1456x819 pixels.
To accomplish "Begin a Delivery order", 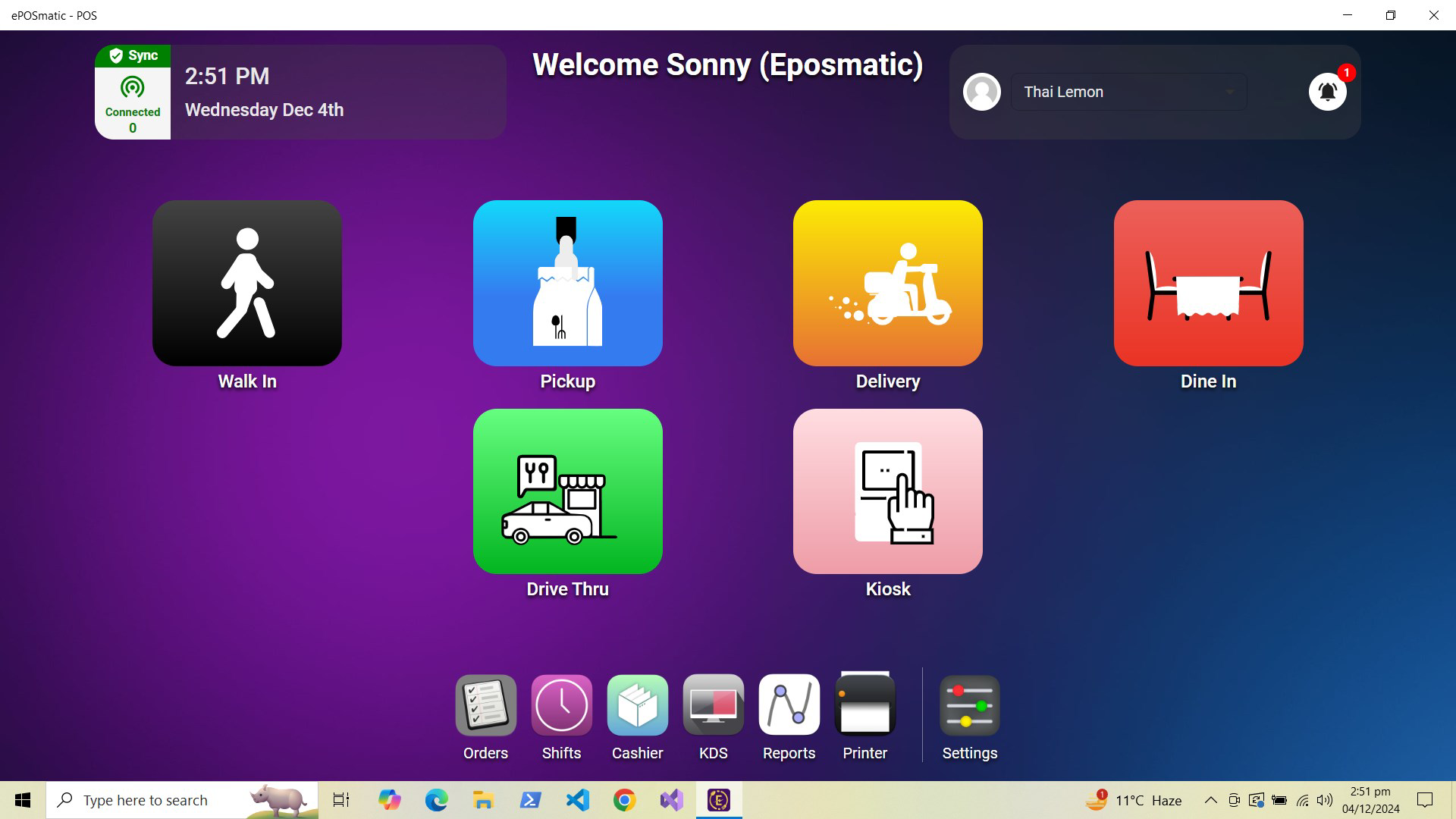I will coord(887,283).
